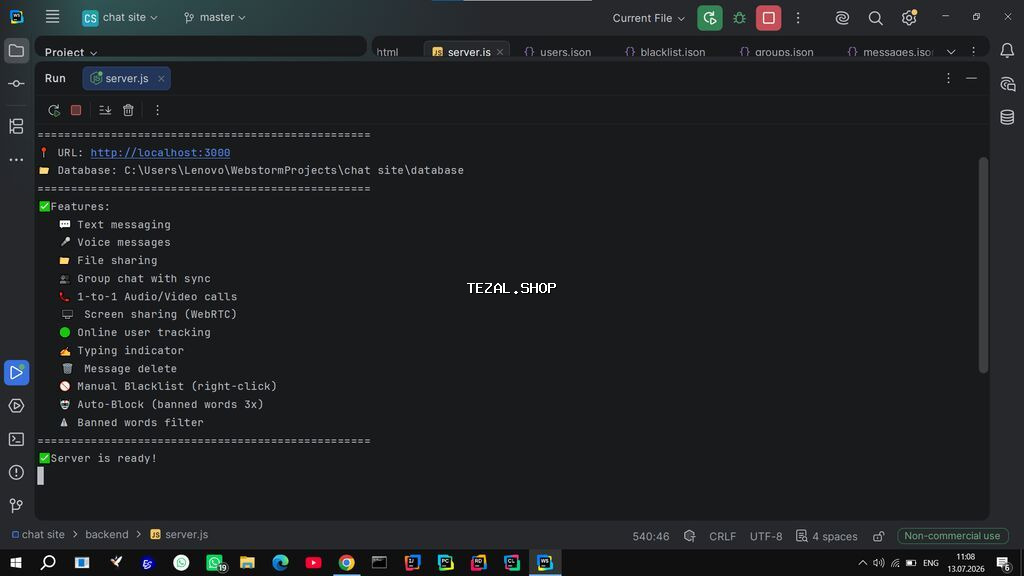Change UTF-8 file encoding
The width and height of the screenshot is (1024, 576).
pyautogui.click(x=766, y=536)
